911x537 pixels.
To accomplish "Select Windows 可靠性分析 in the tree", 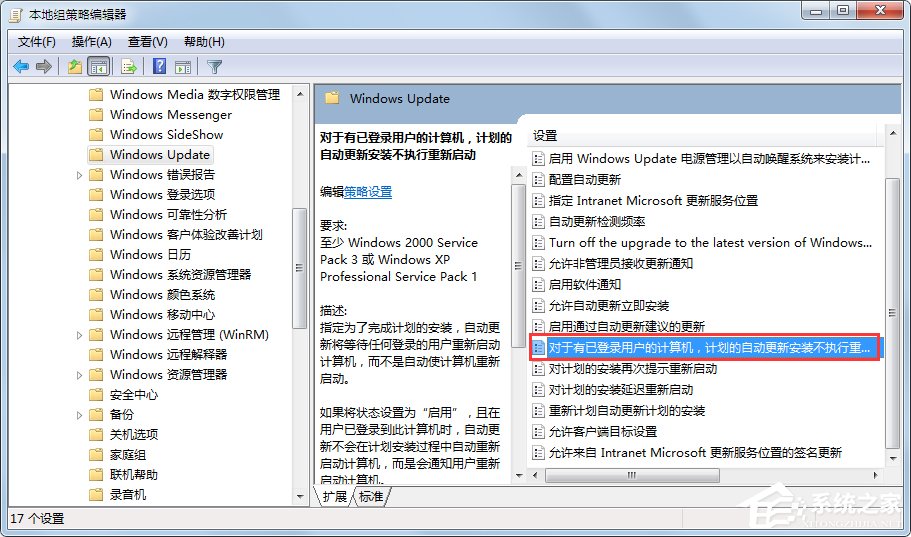I will 168,214.
